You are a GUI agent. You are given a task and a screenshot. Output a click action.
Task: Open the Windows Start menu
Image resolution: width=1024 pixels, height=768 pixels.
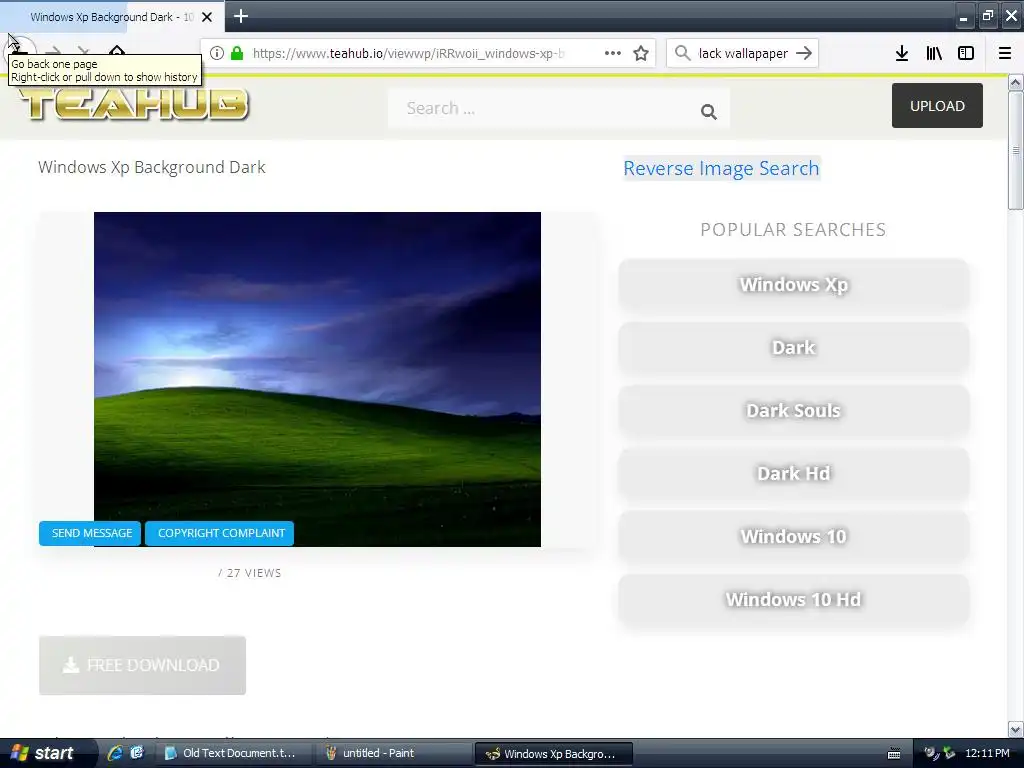click(47, 753)
